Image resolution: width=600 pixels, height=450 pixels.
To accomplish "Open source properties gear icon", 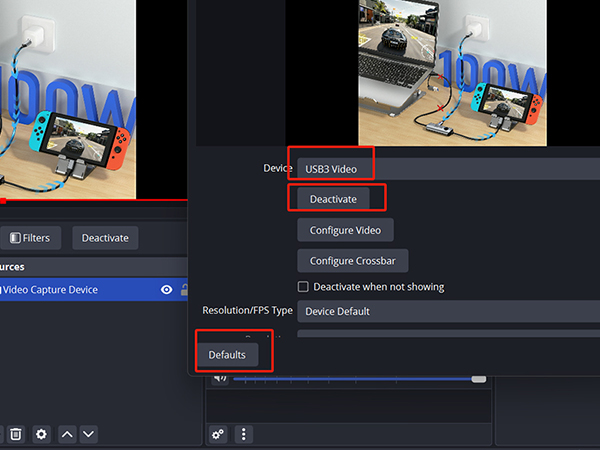I will 41,434.
